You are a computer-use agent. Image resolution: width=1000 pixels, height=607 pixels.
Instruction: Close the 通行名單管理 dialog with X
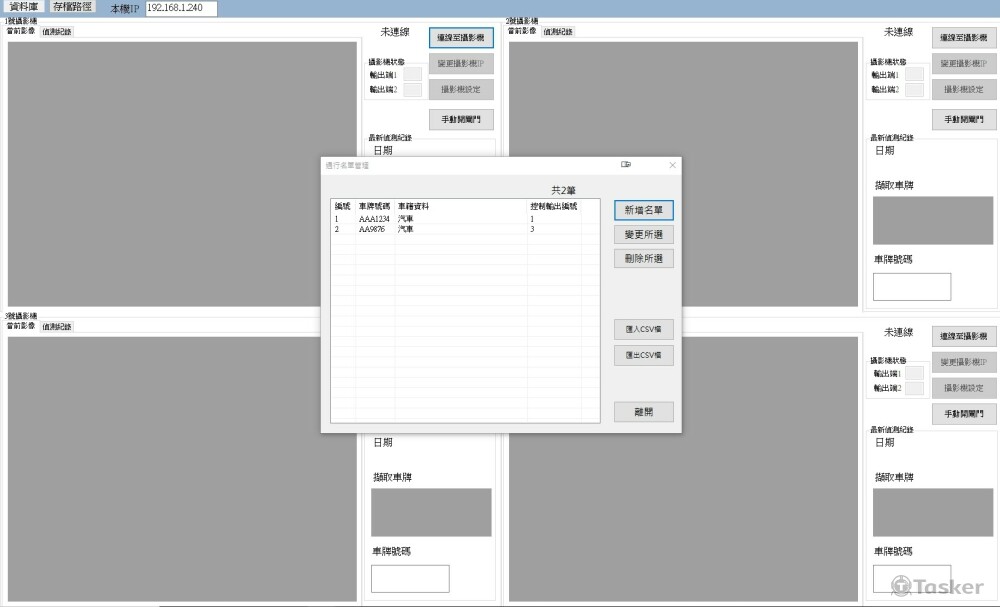pyautogui.click(x=672, y=165)
